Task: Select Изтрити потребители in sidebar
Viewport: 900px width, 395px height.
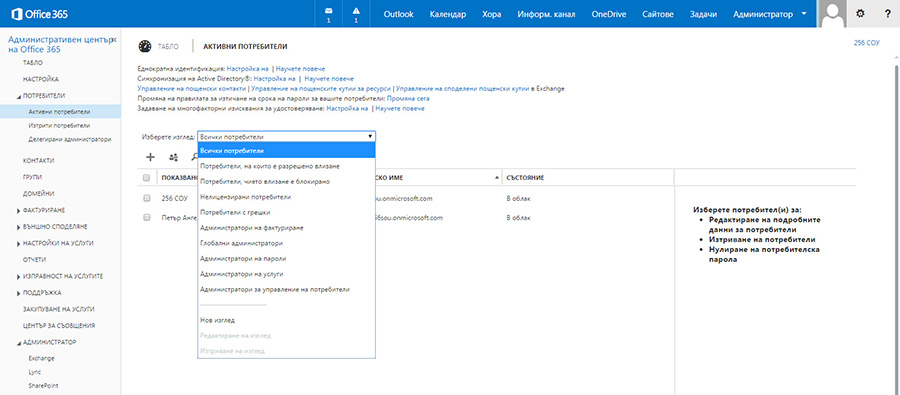Action: 59,125
